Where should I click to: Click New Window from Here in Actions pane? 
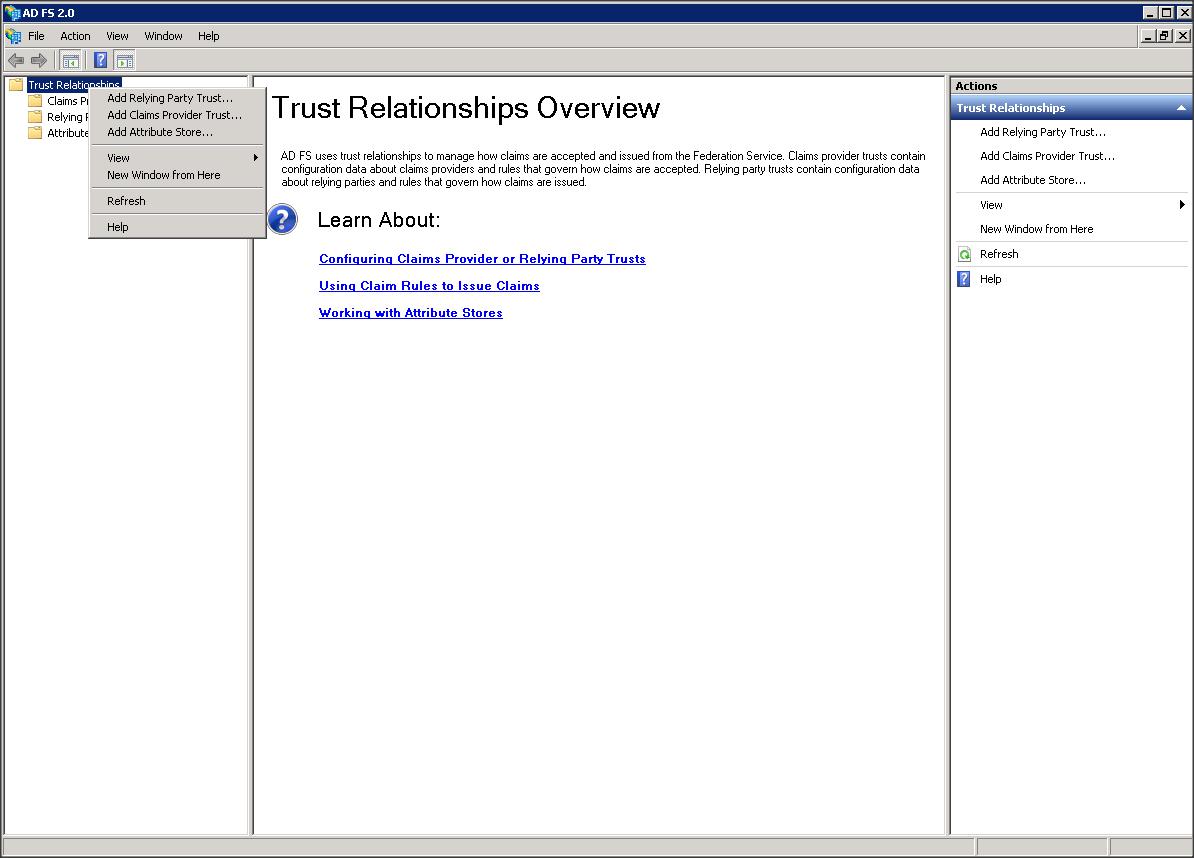pos(1036,229)
